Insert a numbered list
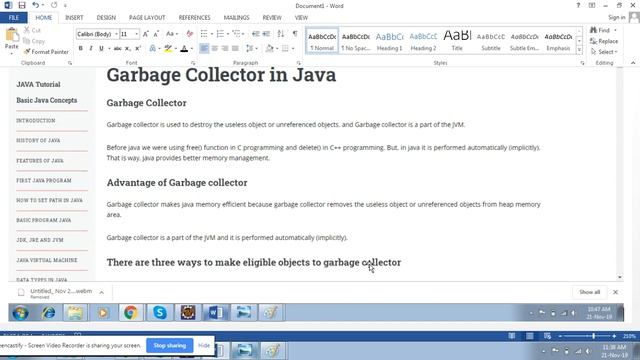This screenshot has width=640, height=360. [x=220, y=34]
